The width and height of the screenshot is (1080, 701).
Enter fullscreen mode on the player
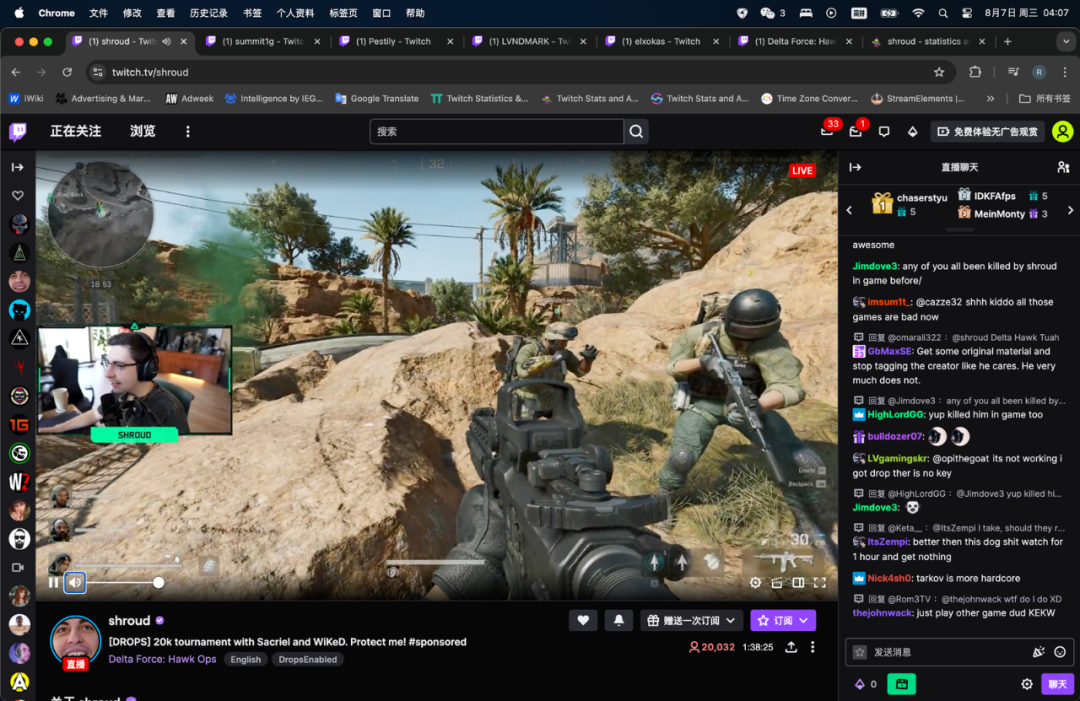[820, 583]
